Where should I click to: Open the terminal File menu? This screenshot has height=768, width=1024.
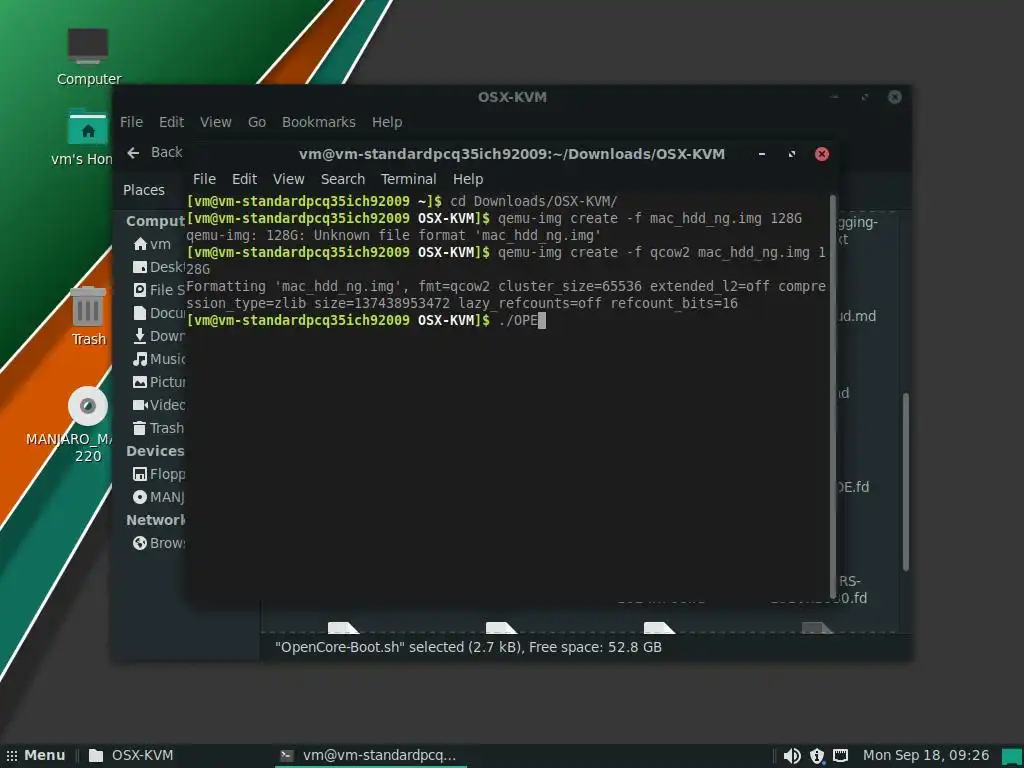[204, 179]
